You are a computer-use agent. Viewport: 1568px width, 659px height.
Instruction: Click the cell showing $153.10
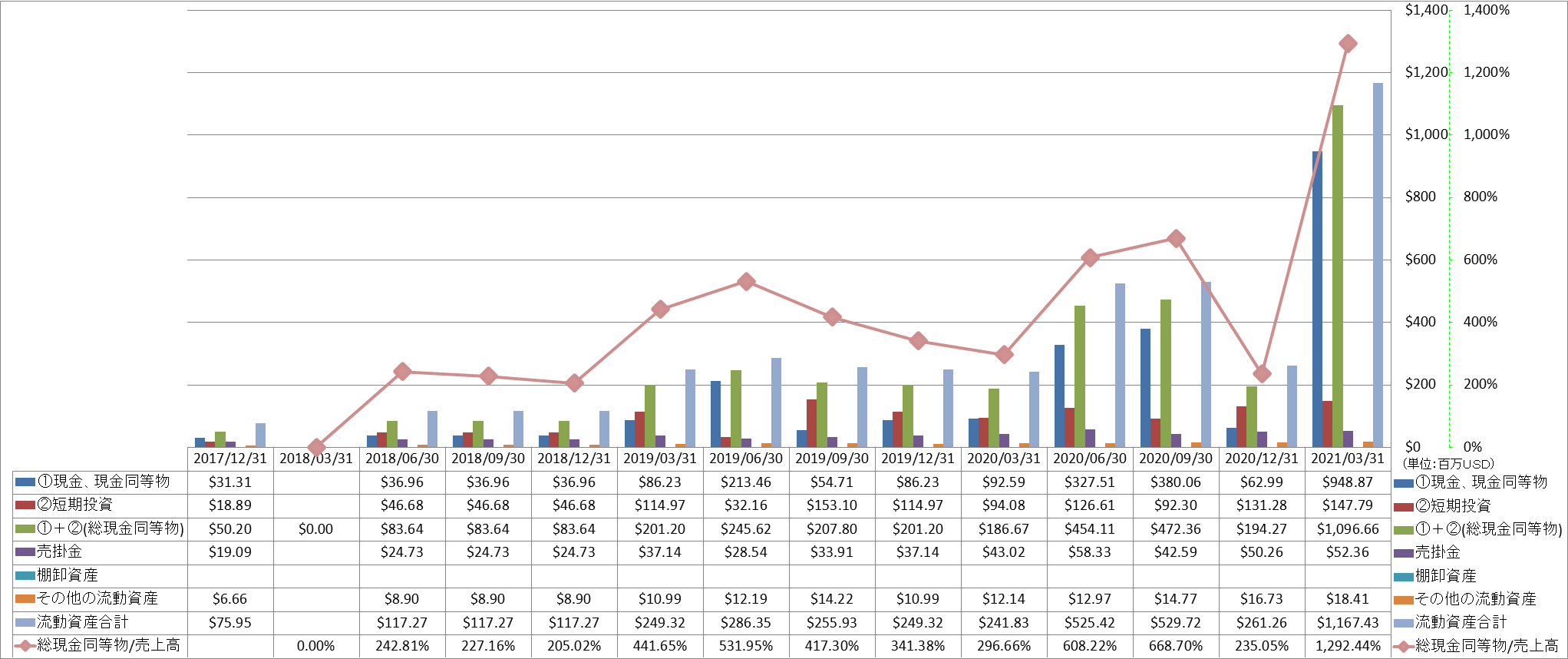coord(832,505)
